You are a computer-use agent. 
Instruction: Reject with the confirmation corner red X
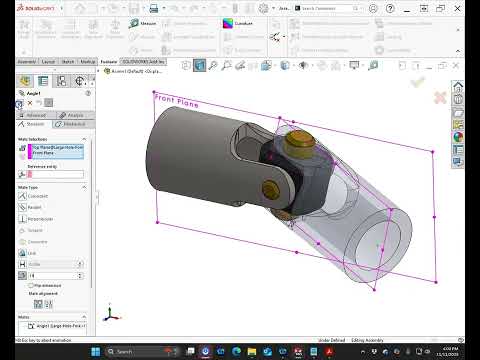[440, 98]
